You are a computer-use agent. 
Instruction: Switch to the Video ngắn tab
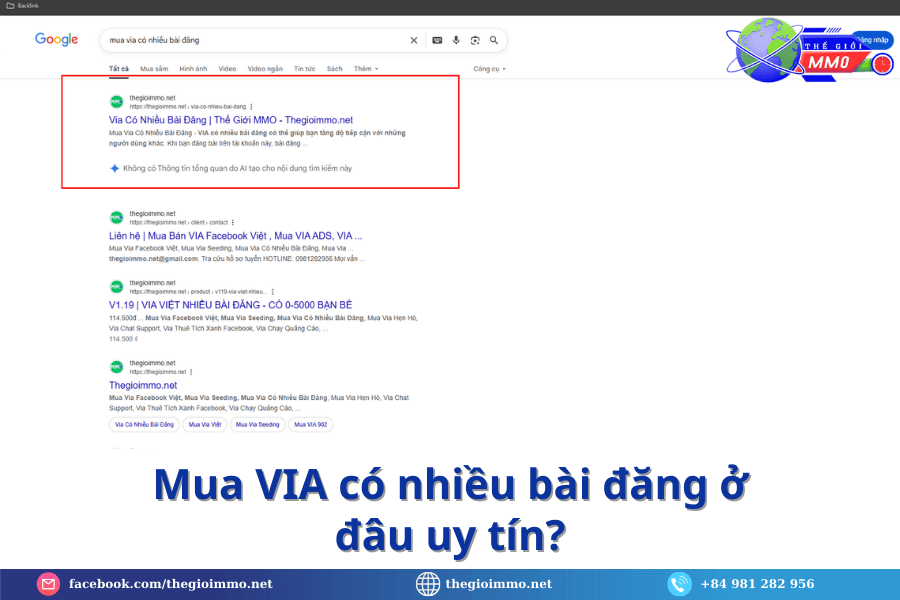[265, 69]
